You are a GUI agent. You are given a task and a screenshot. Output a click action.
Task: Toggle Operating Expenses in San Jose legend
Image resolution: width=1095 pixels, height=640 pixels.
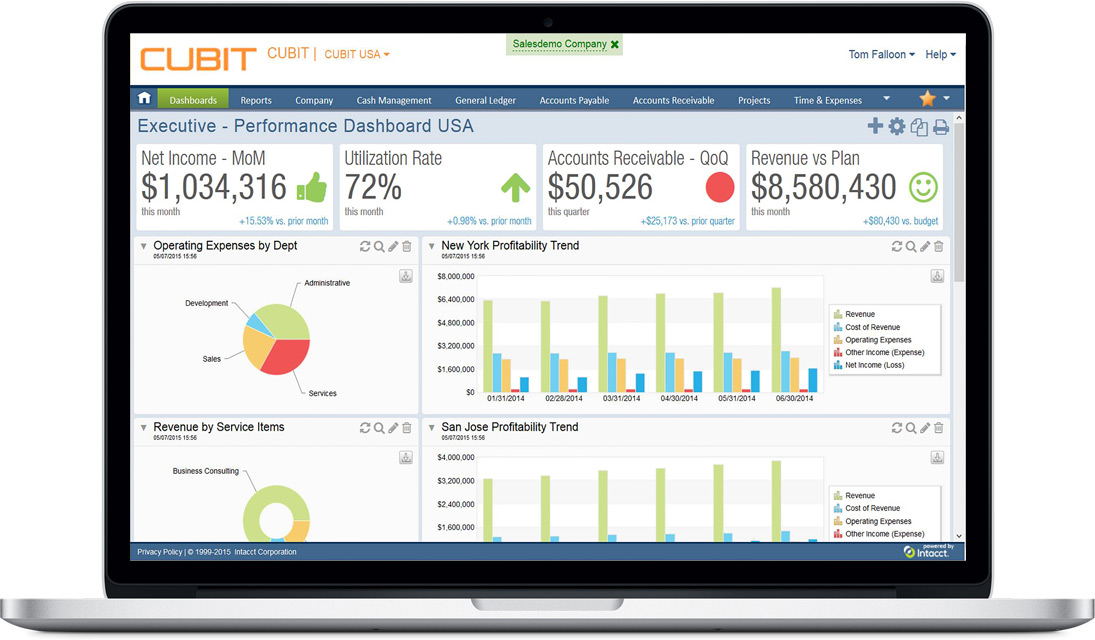pos(872,521)
